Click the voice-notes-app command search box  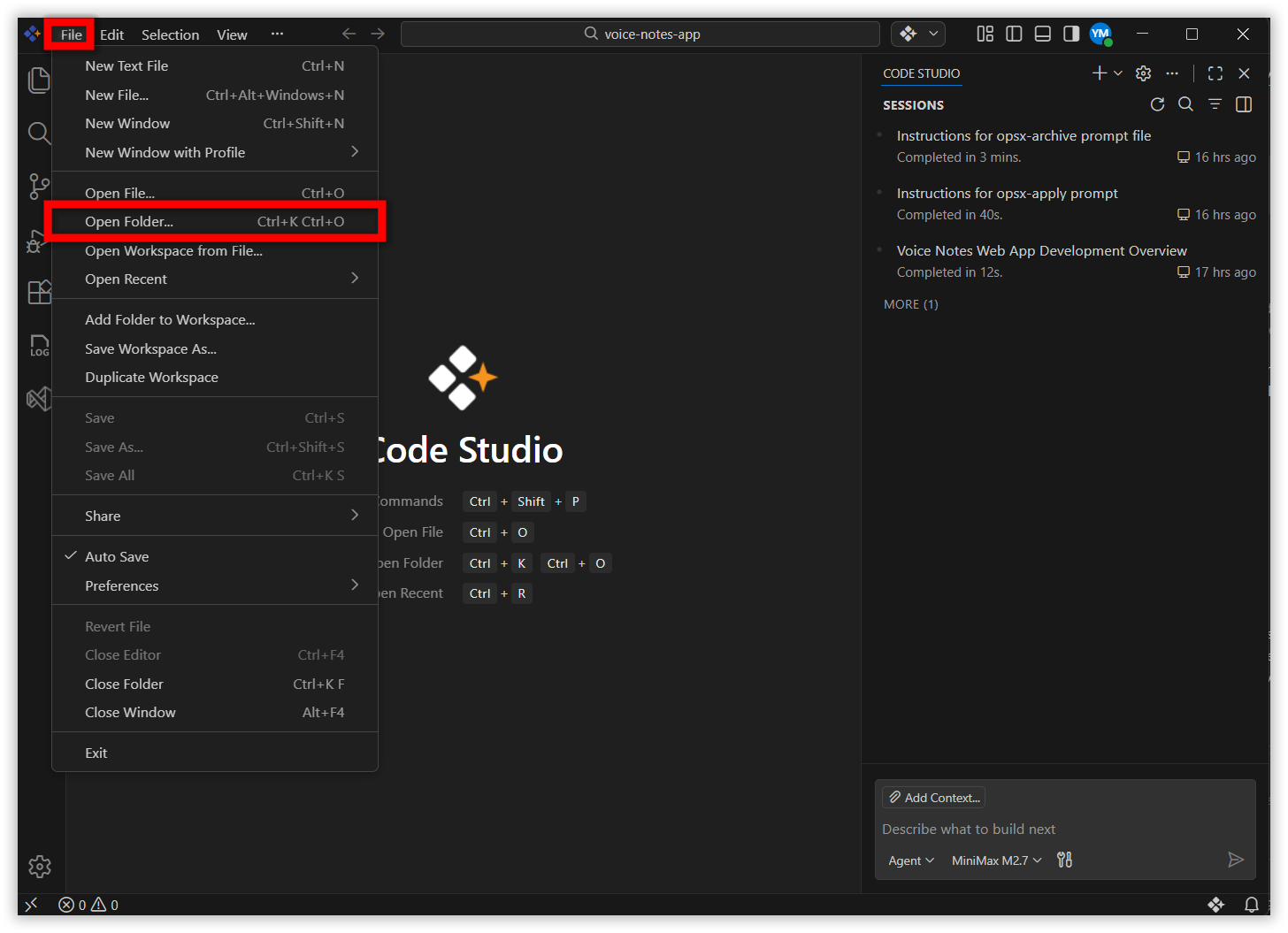(640, 34)
